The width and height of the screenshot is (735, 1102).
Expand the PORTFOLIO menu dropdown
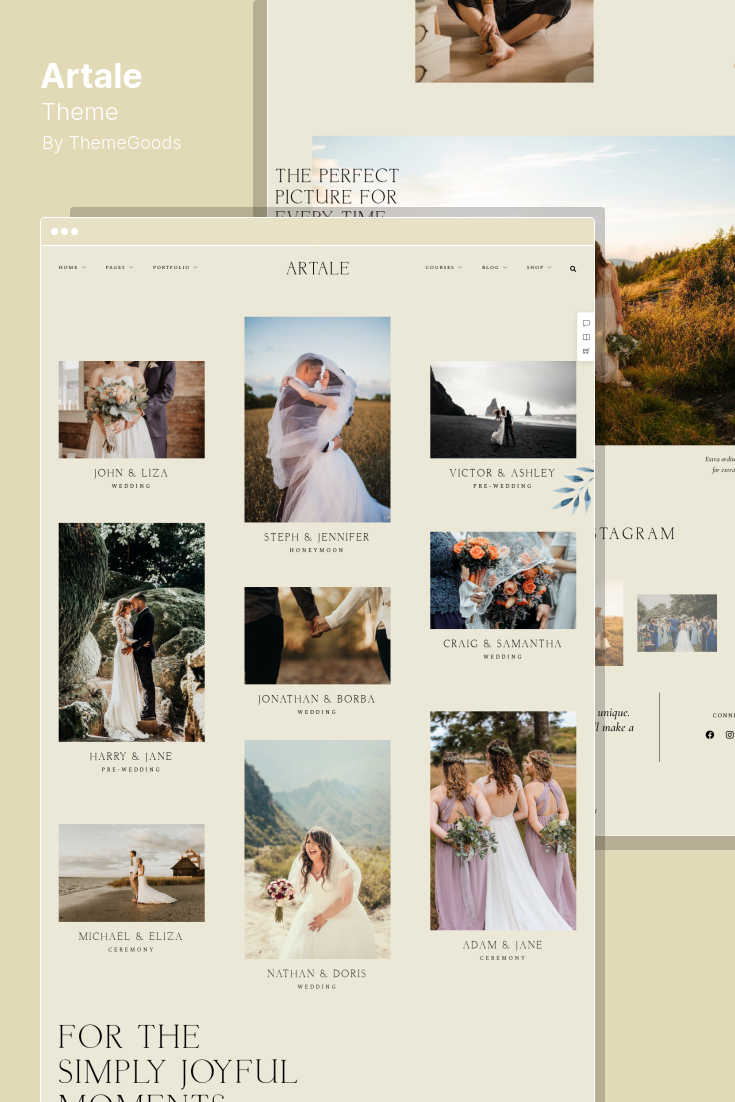175,268
